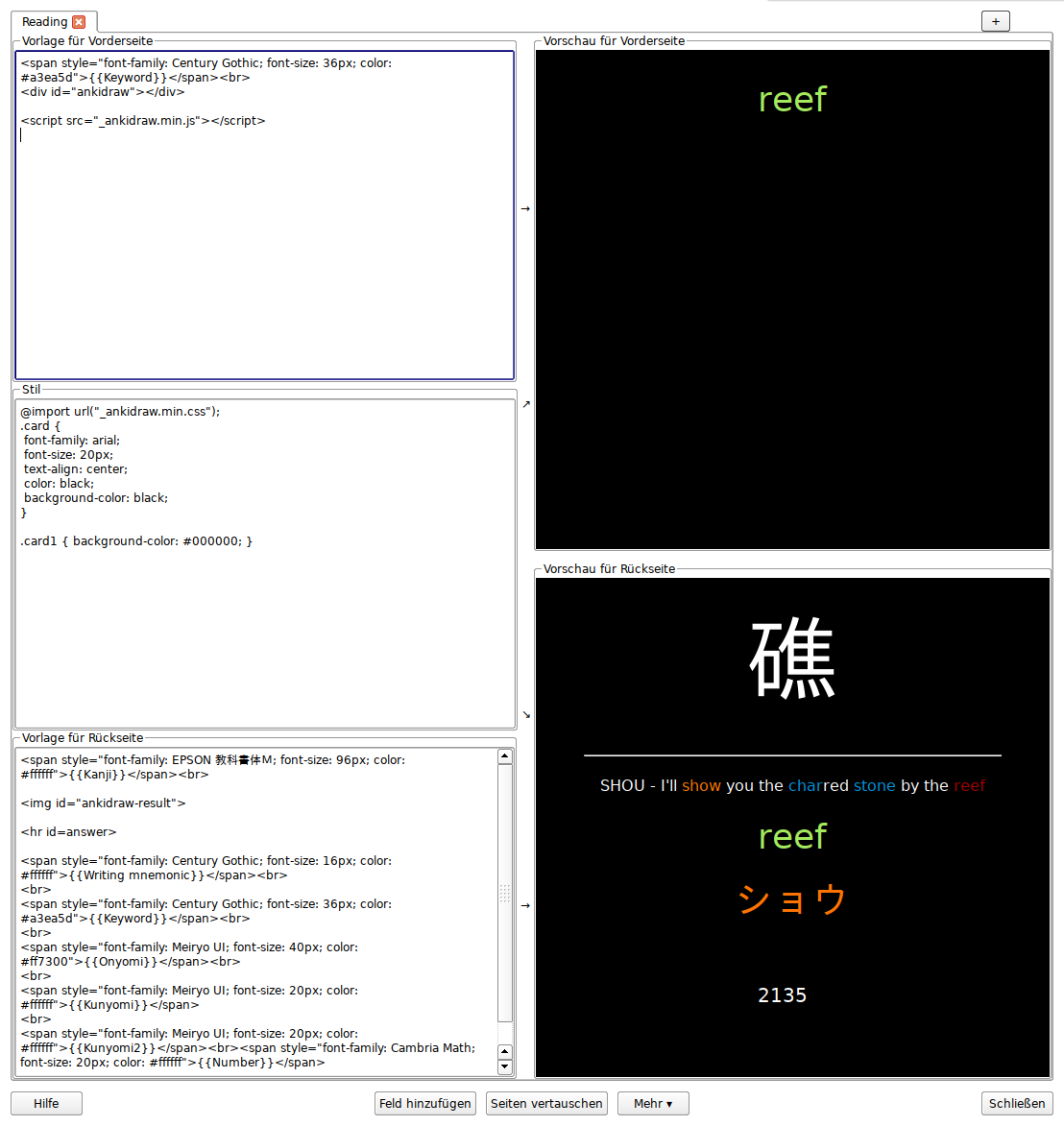Click the back template scrollbar up arrow
1064x1126 pixels.
point(505,756)
